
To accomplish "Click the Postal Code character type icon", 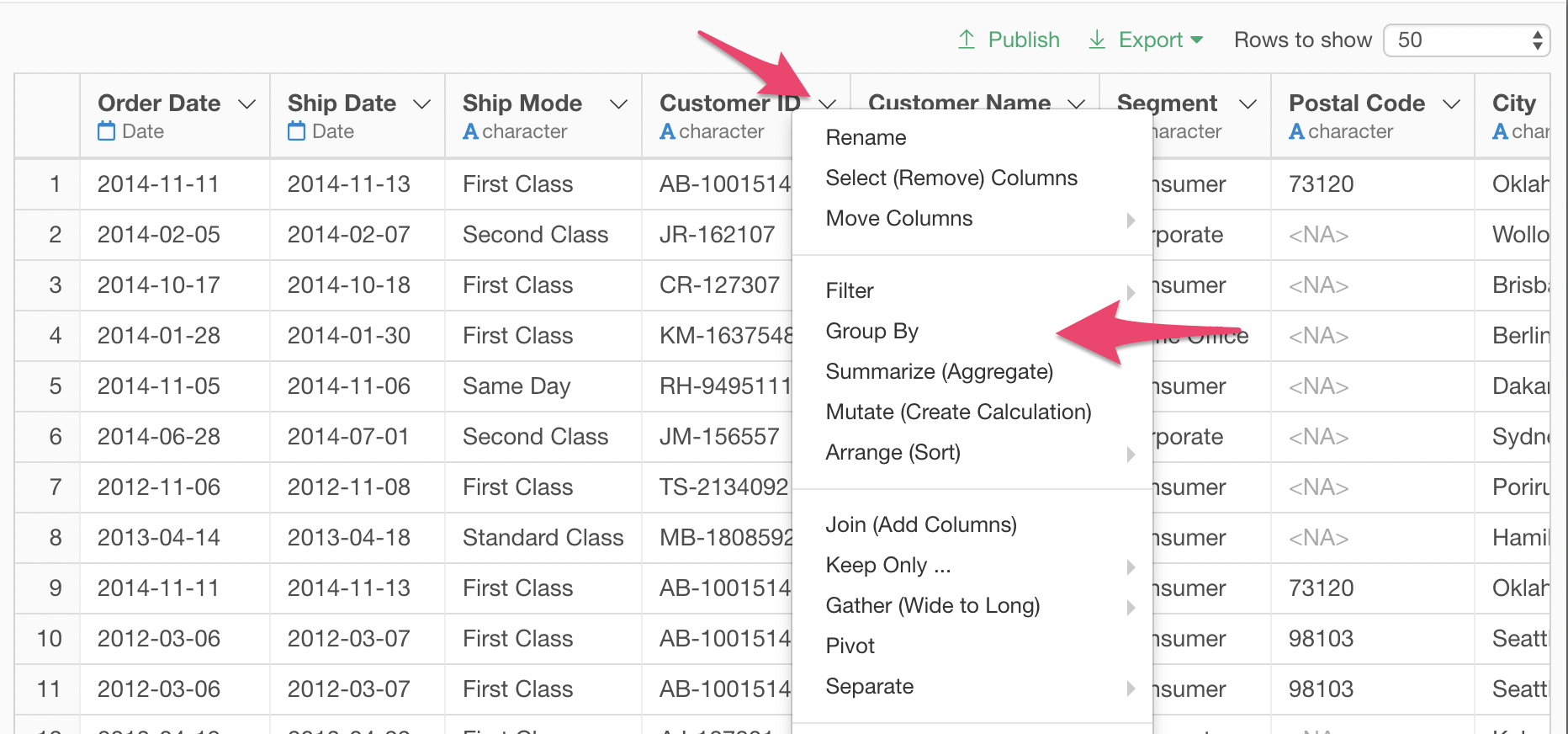I will click(x=1297, y=131).
